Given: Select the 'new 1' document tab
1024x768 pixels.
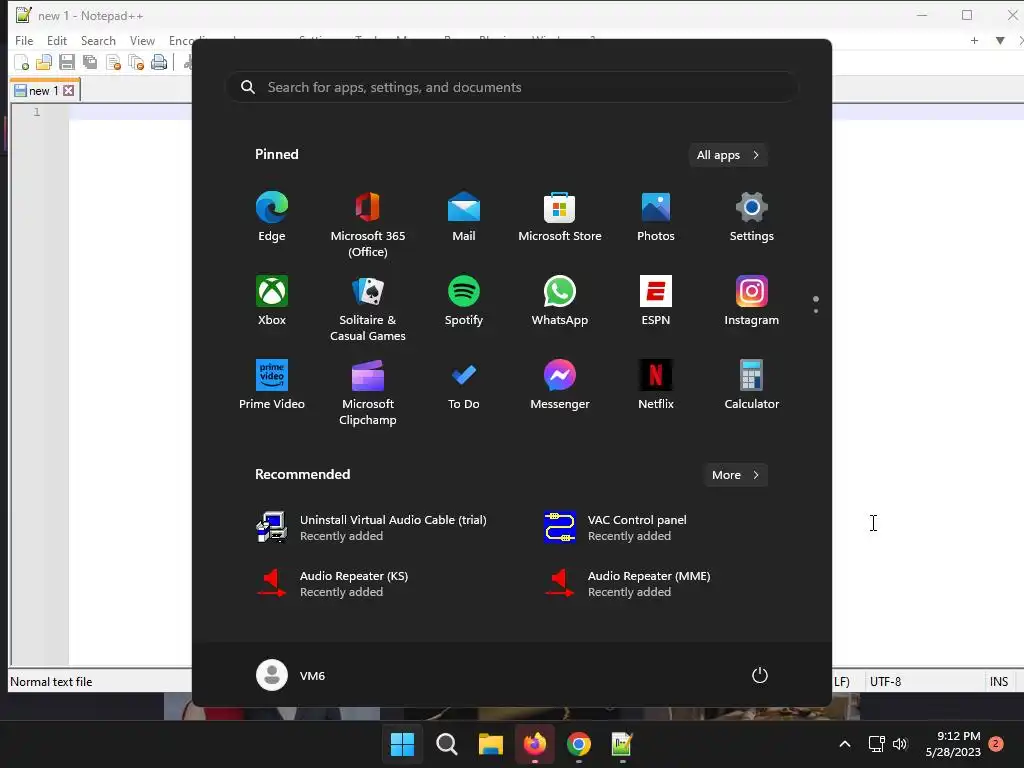Looking at the screenshot, I should [44, 91].
